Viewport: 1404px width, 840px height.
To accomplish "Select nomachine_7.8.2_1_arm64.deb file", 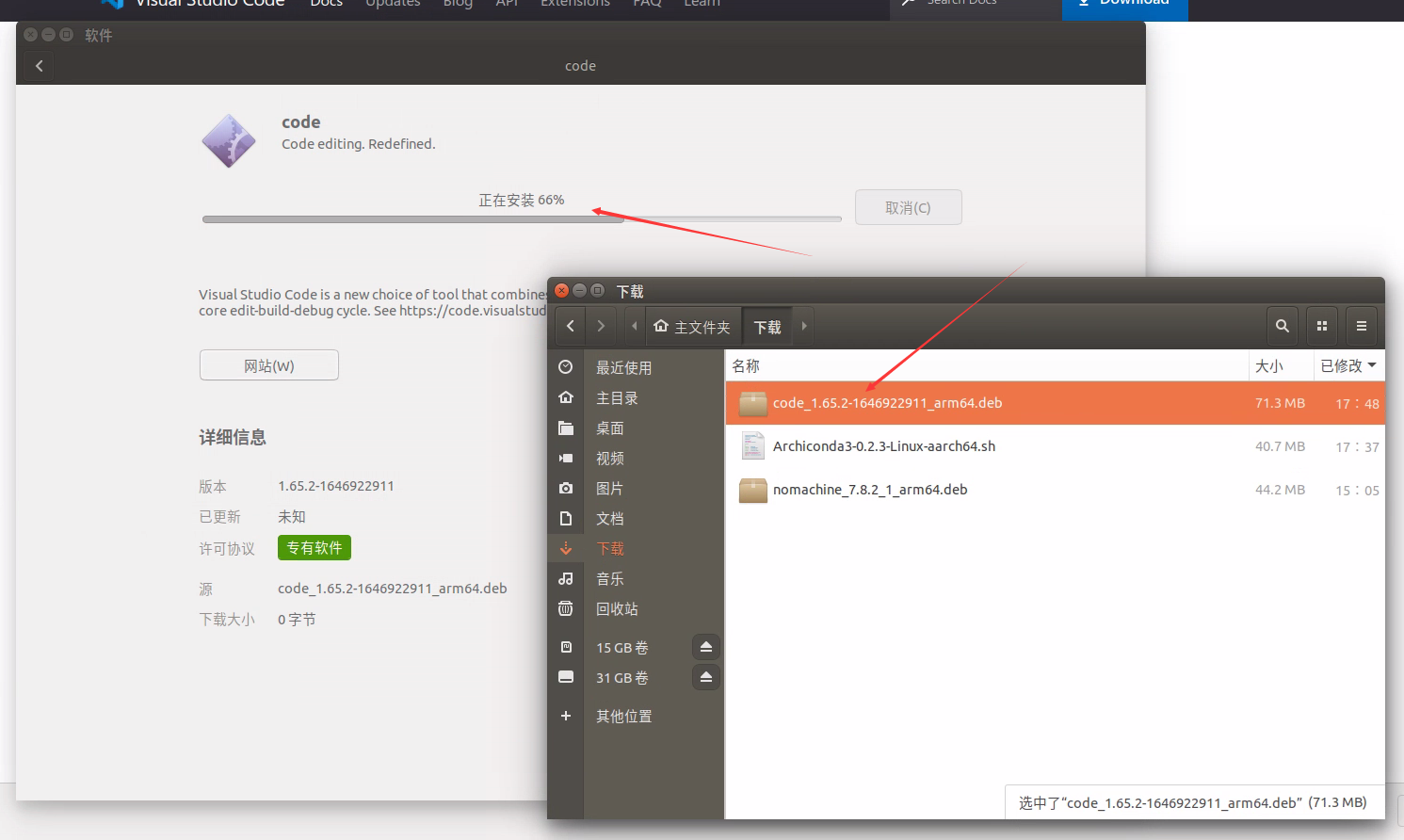I will tap(1055, 490).
